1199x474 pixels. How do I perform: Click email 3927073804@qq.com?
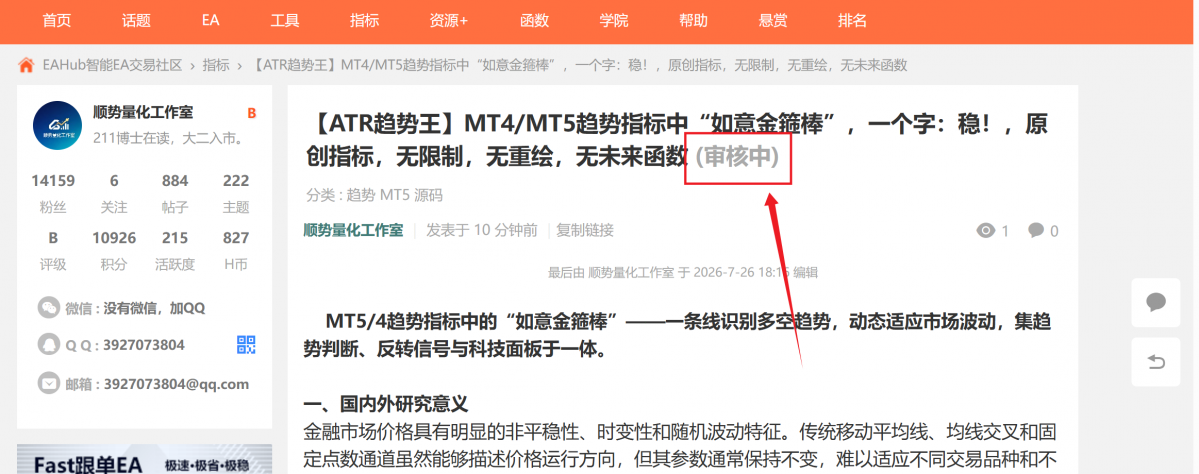(176, 384)
